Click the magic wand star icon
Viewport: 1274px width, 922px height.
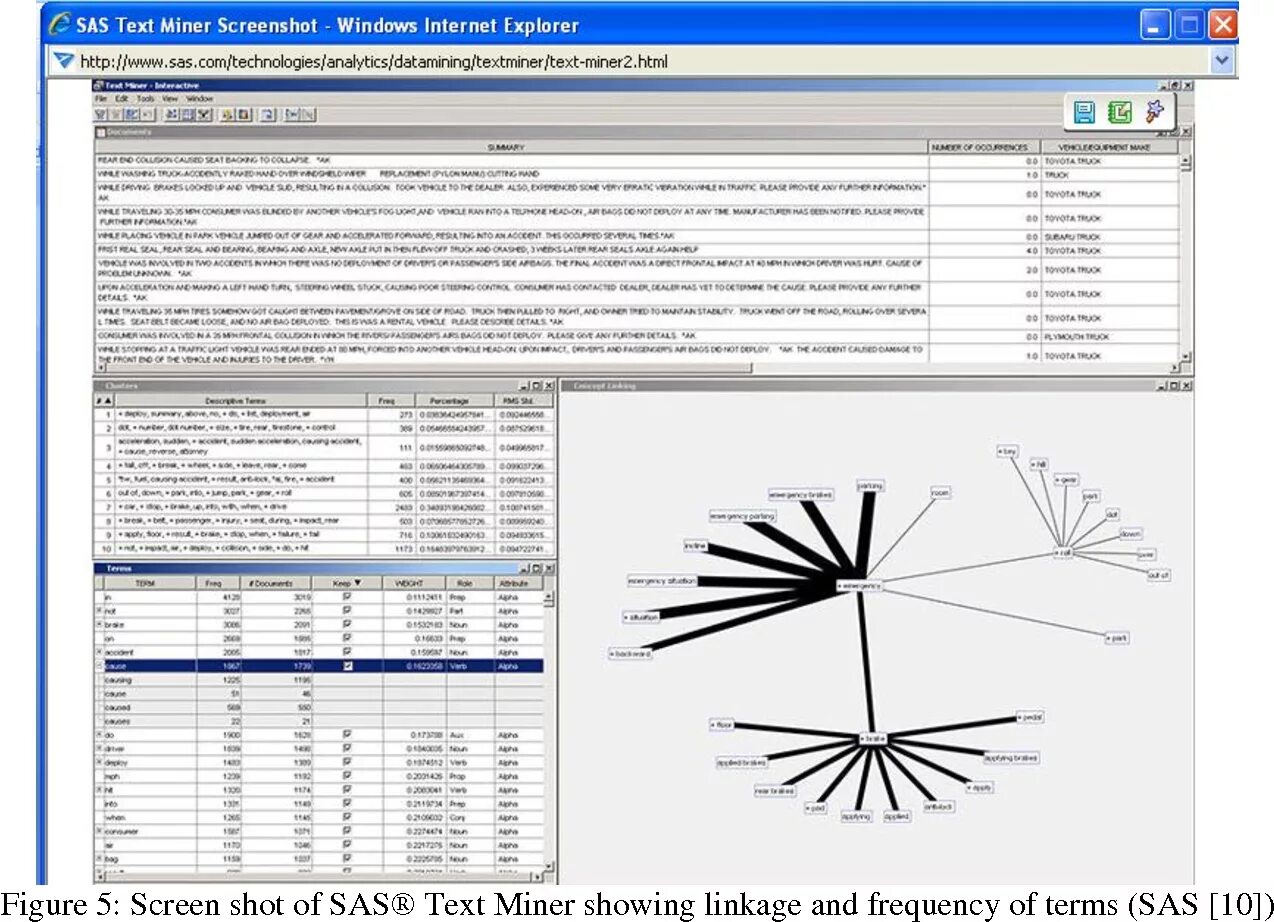click(x=1155, y=112)
